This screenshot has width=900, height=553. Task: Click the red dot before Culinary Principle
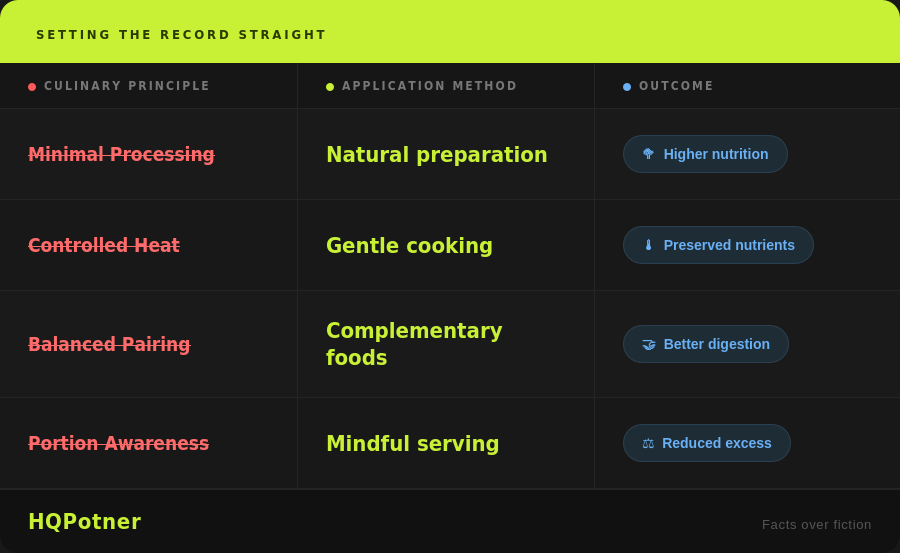pos(32,87)
